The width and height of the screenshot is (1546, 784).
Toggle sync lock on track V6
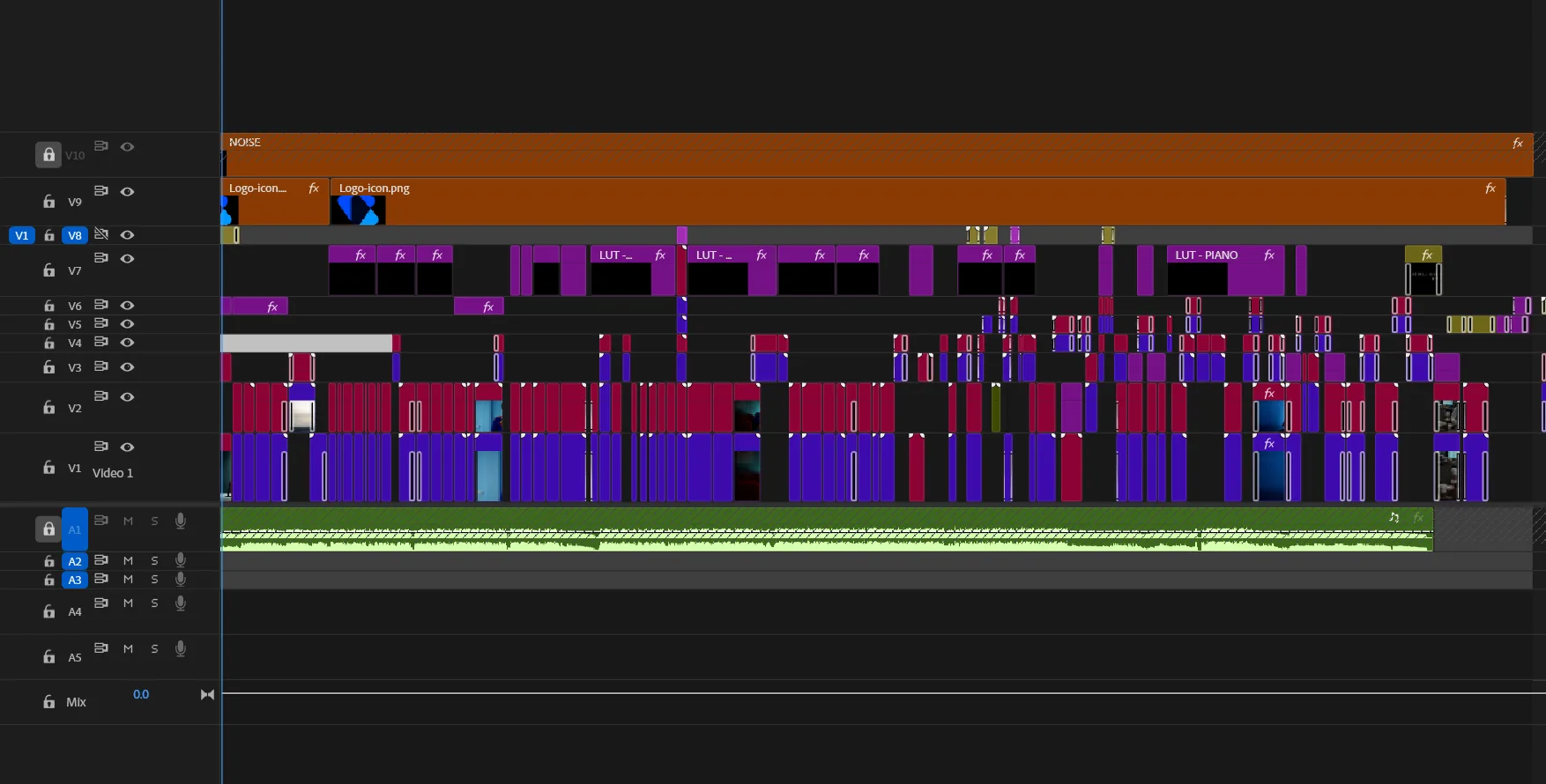pos(101,305)
